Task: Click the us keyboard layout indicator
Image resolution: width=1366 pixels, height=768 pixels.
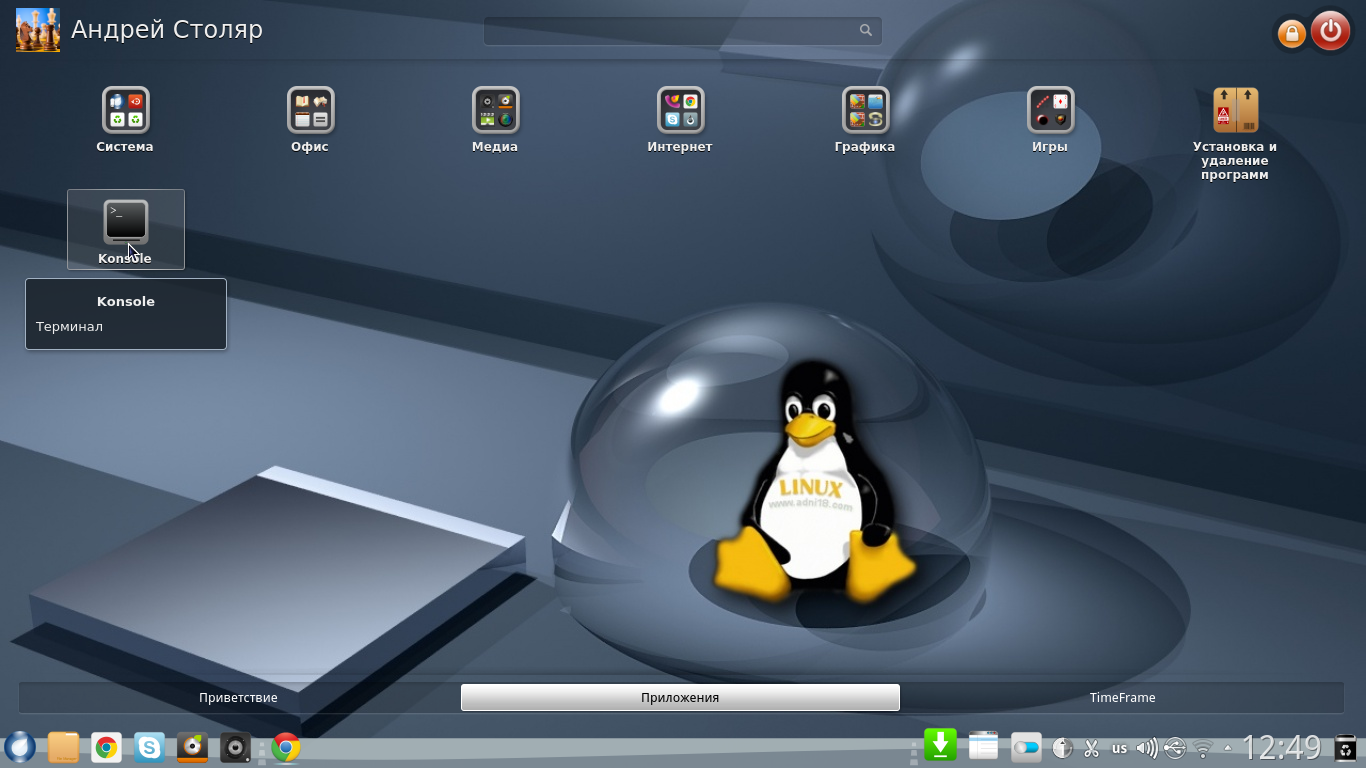Action: pos(1119,748)
